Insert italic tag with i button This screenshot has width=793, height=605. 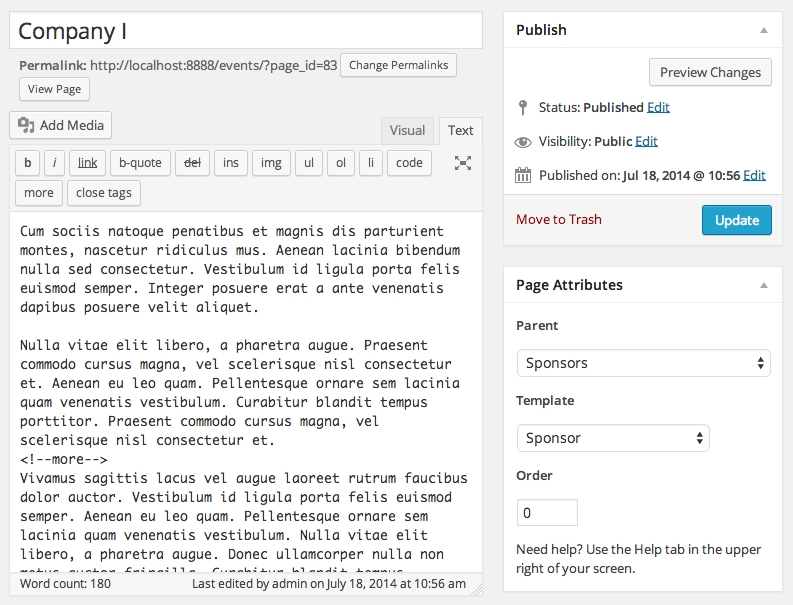coord(54,163)
